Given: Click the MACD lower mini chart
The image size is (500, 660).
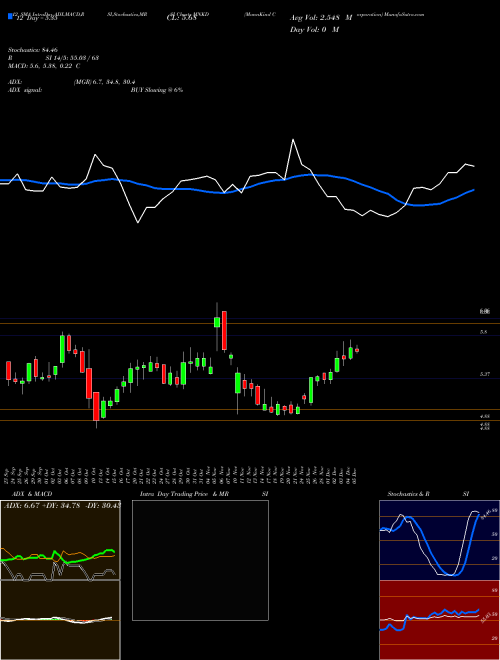Looking at the screenshot, I should click(60, 620).
